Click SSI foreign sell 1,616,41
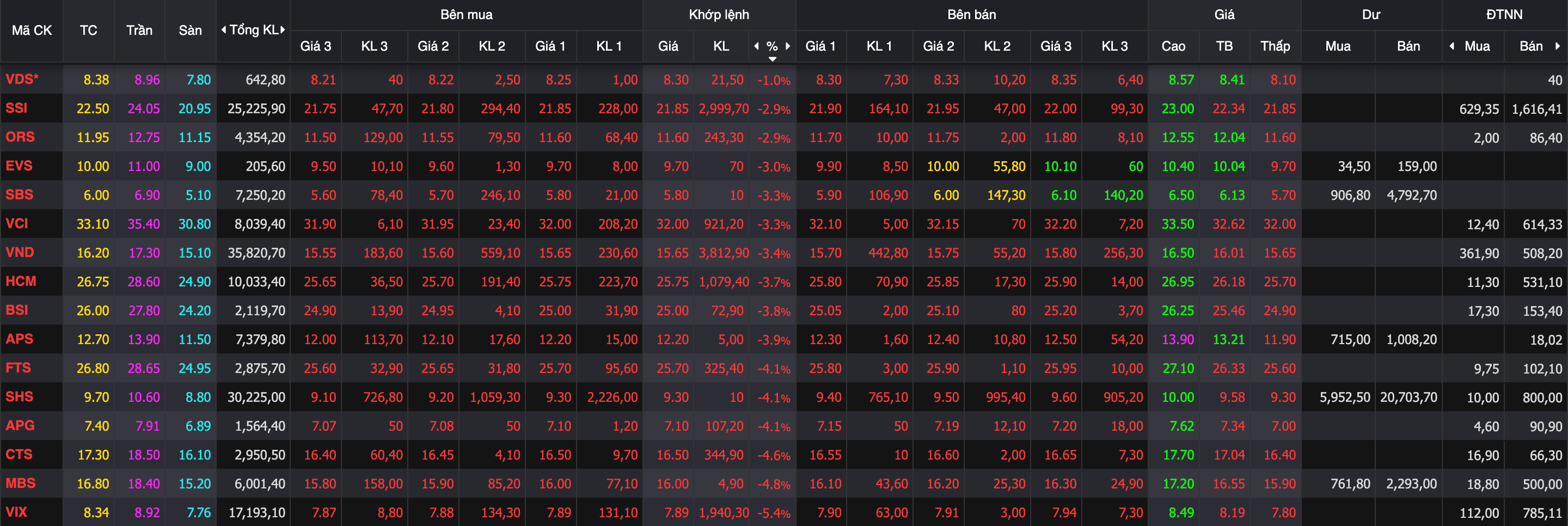This screenshot has height=526, width=1568. pyautogui.click(x=1537, y=109)
